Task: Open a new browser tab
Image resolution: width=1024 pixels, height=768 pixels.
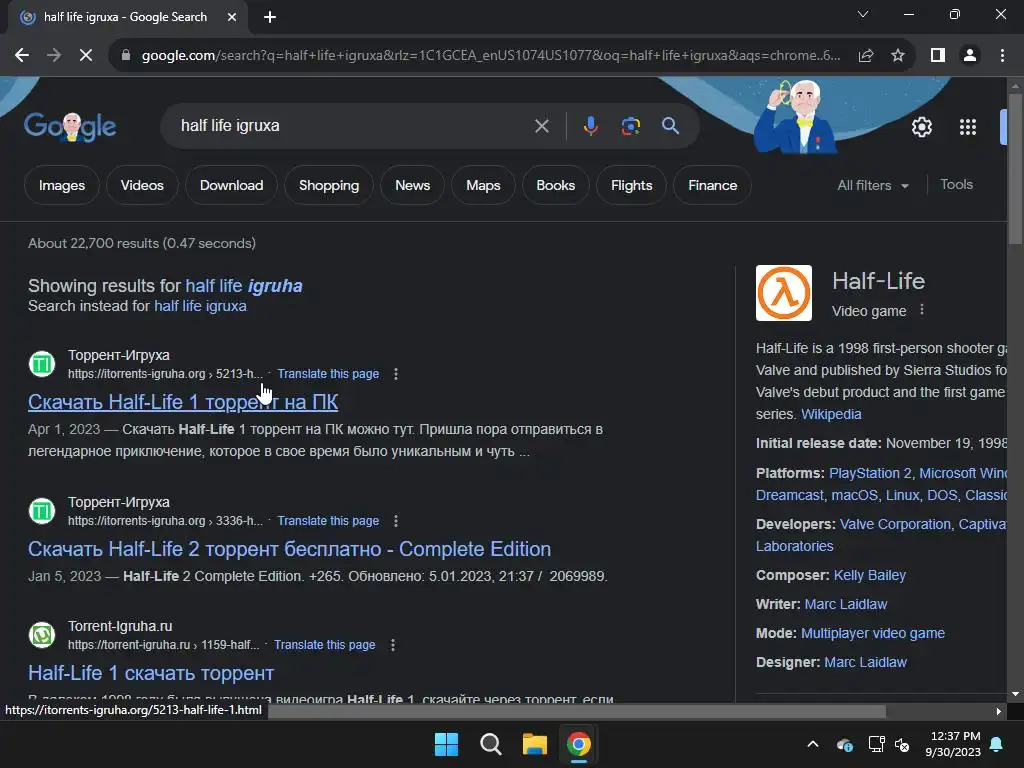Action: coord(270,17)
